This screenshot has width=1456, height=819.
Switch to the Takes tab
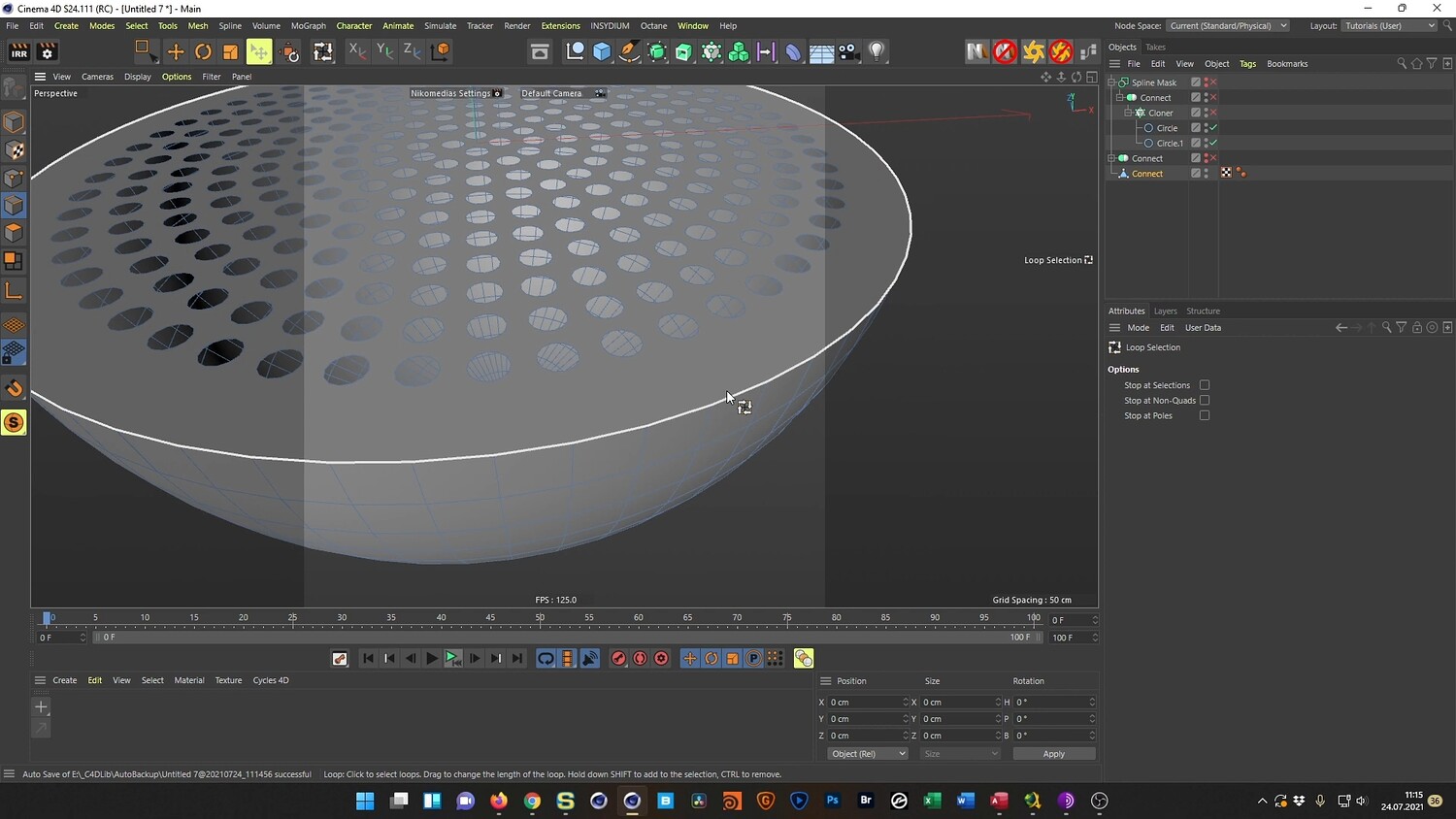1155,47
